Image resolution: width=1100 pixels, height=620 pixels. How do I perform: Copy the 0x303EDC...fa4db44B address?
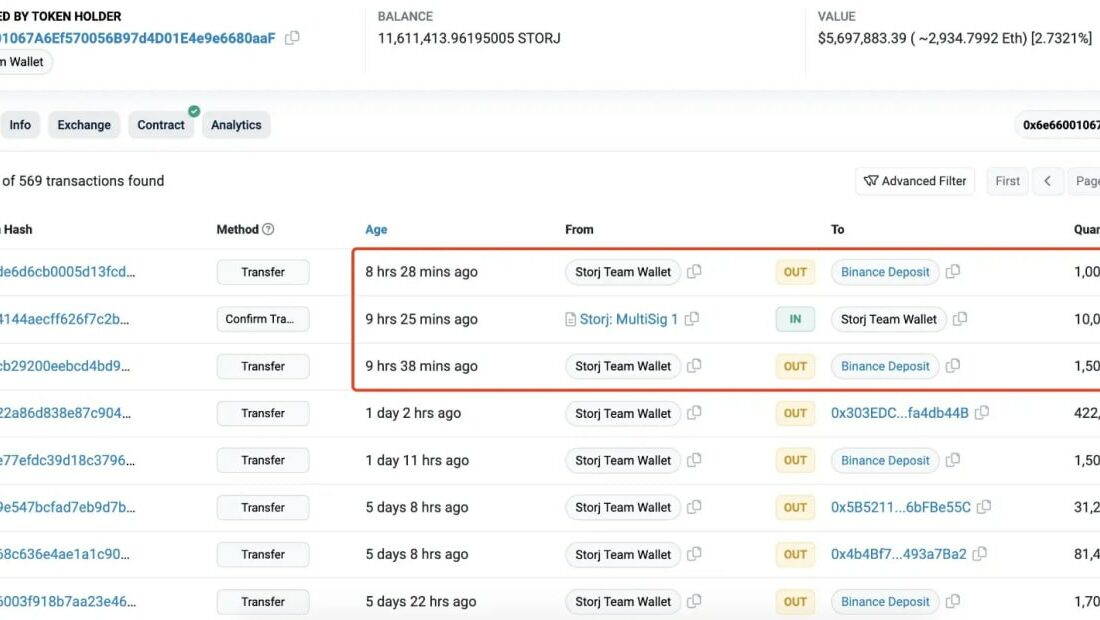point(982,412)
